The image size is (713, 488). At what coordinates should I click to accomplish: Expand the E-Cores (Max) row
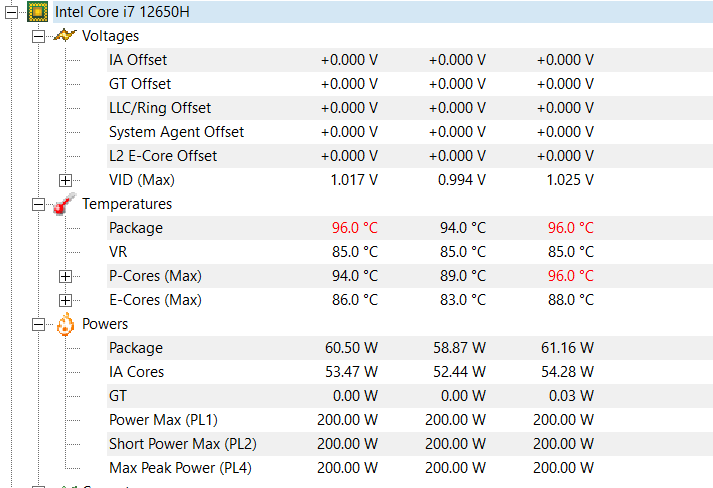click(x=65, y=300)
